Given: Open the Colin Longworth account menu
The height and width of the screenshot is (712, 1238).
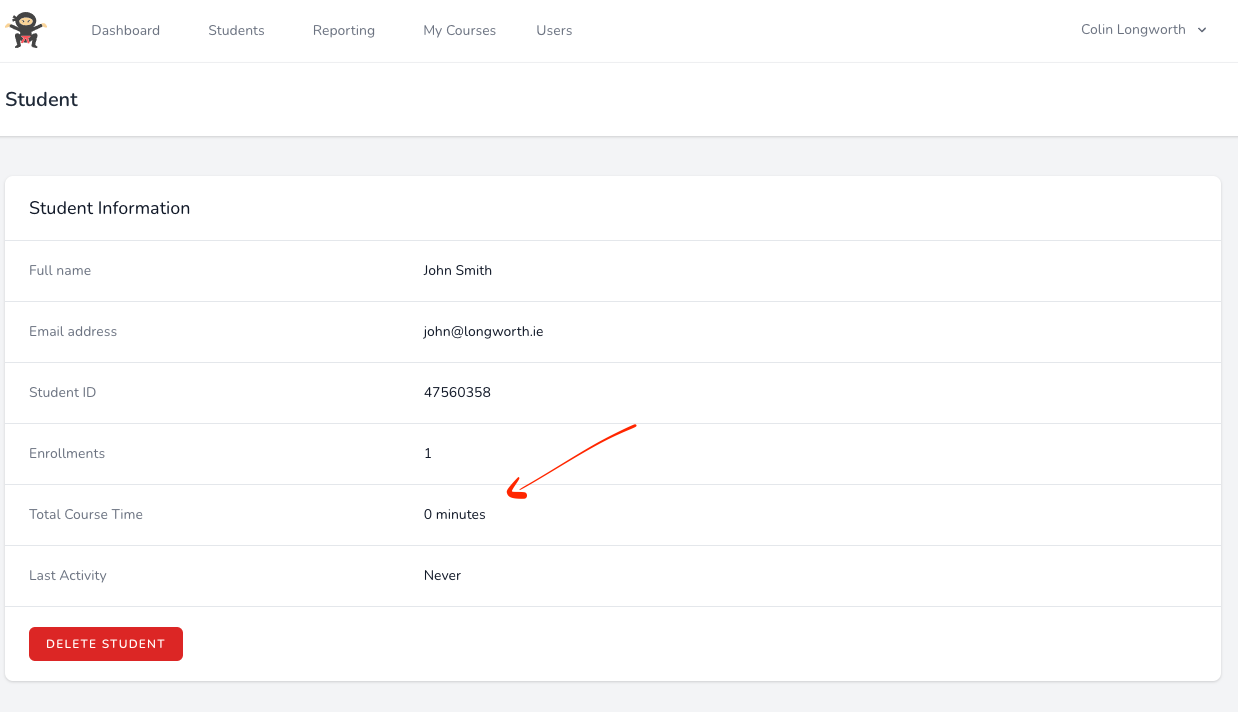Looking at the screenshot, I should point(1133,30).
